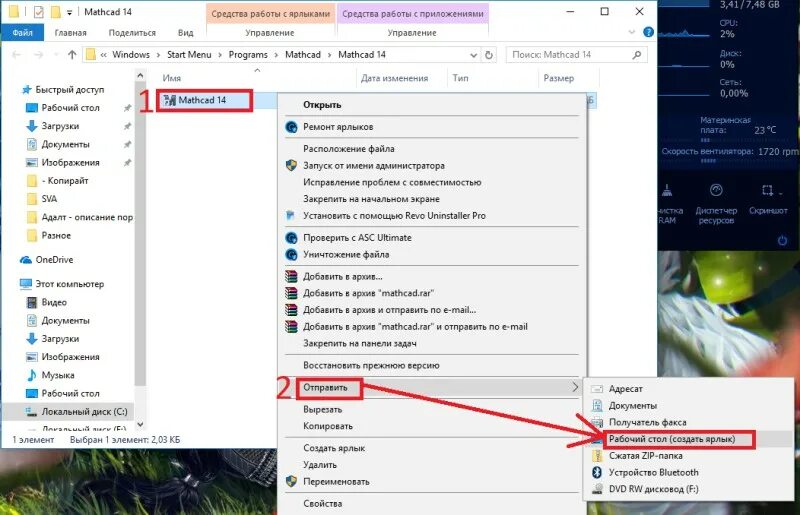Click Programs breadcrumb segment
The width and height of the screenshot is (800, 515).
[x=248, y=55]
